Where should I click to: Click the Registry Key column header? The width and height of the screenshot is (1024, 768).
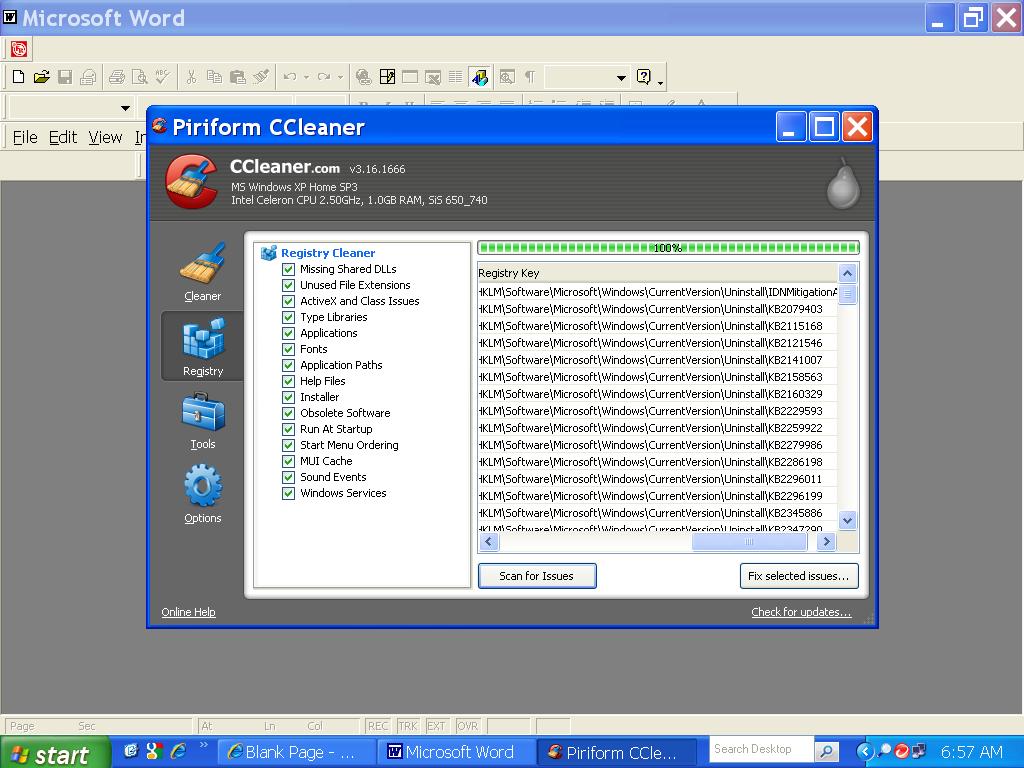click(x=658, y=273)
